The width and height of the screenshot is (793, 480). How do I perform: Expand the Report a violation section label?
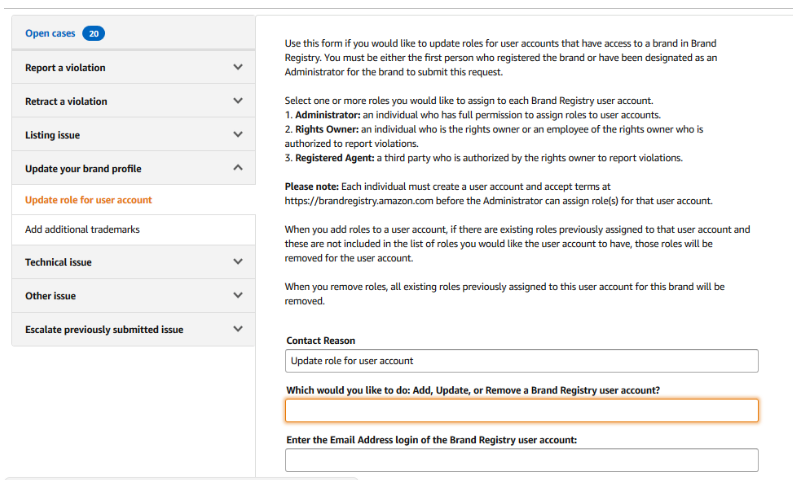[x=65, y=68]
